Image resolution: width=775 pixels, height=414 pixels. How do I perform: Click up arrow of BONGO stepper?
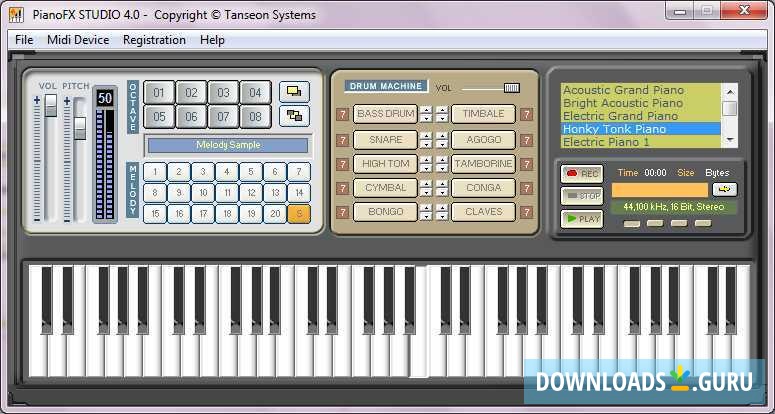point(426,208)
